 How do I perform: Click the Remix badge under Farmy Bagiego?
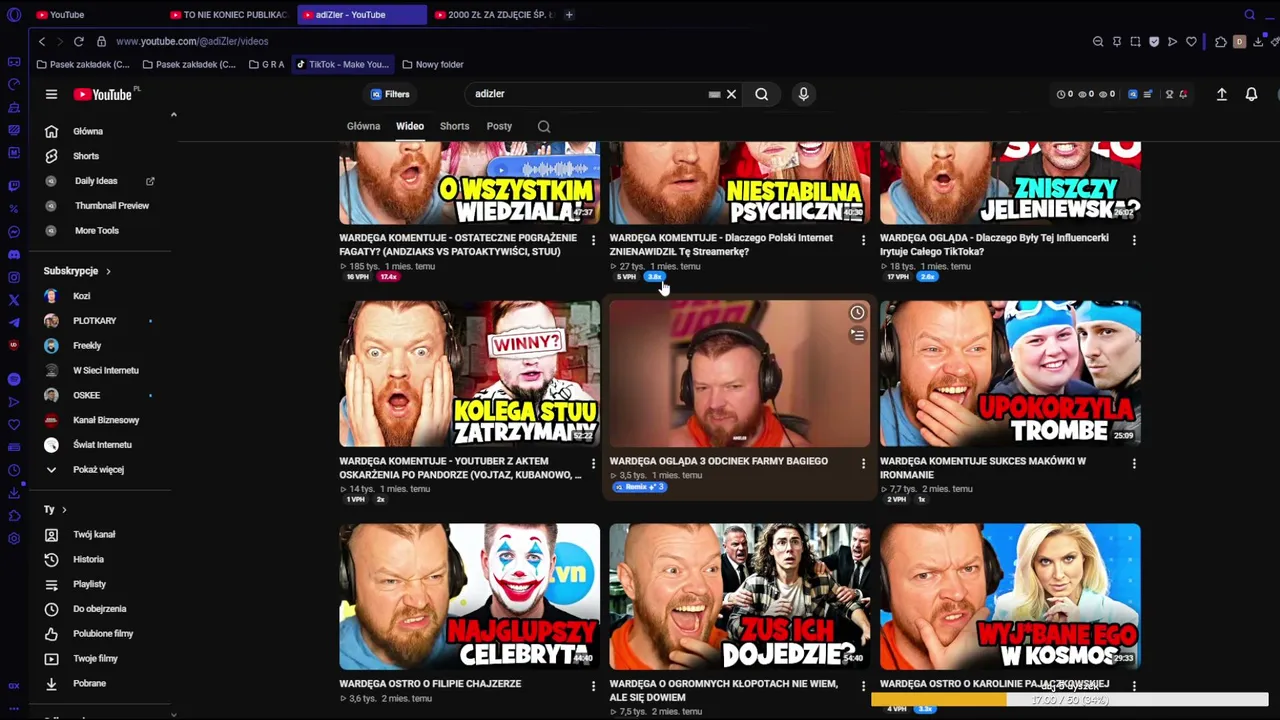pyautogui.click(x=640, y=487)
